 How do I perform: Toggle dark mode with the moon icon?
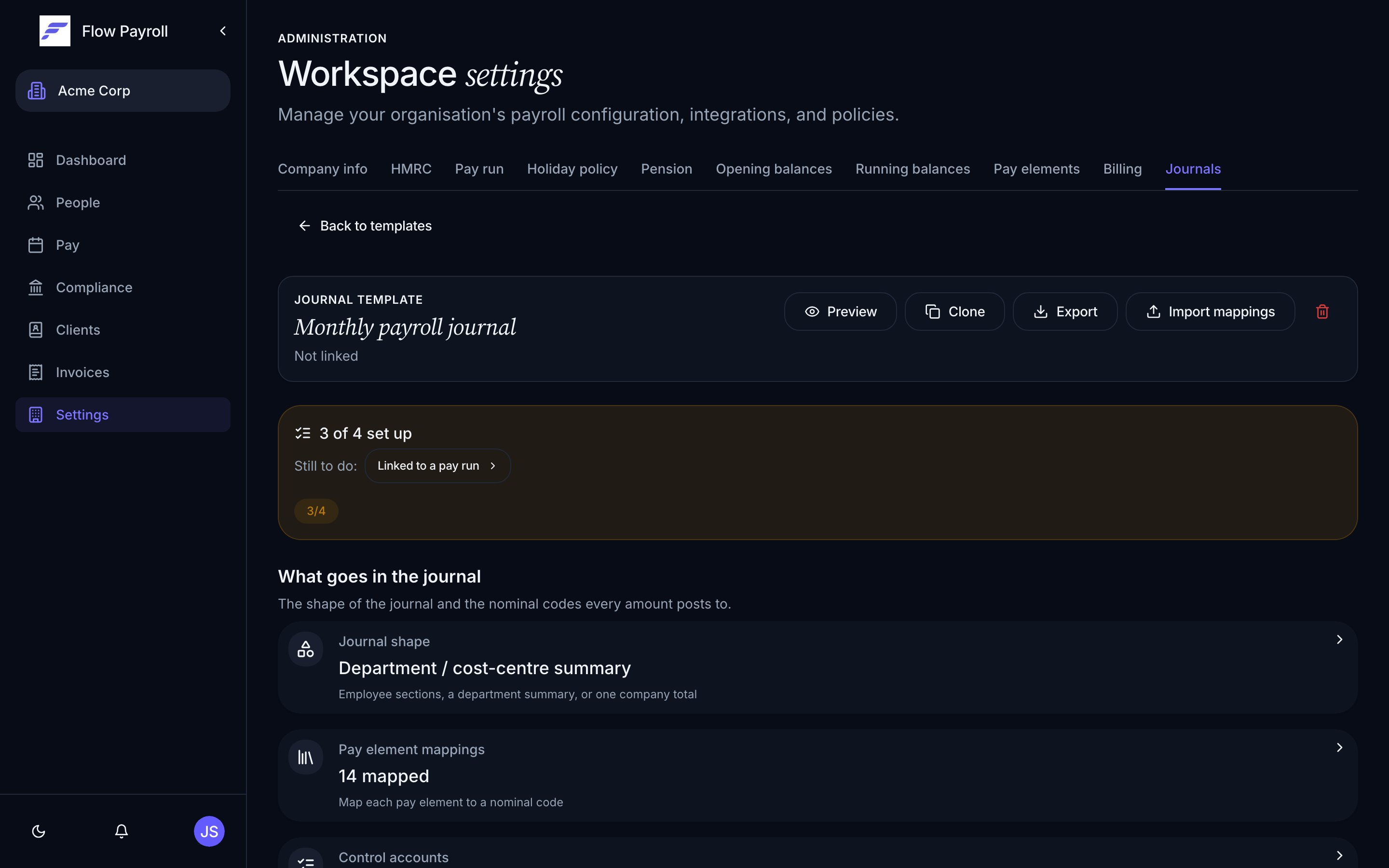click(x=39, y=831)
